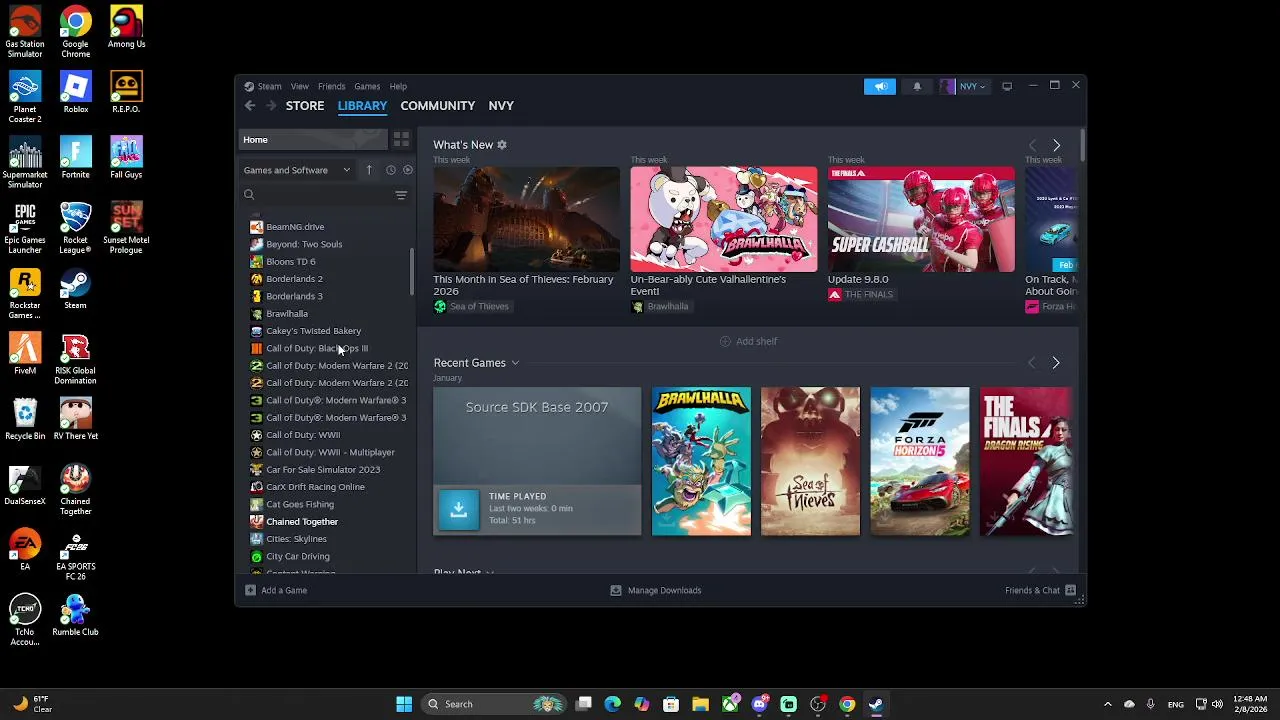Viewport: 1280px width, 720px height.
Task: Click Sea of Thieves news tag
Action: coord(471,307)
